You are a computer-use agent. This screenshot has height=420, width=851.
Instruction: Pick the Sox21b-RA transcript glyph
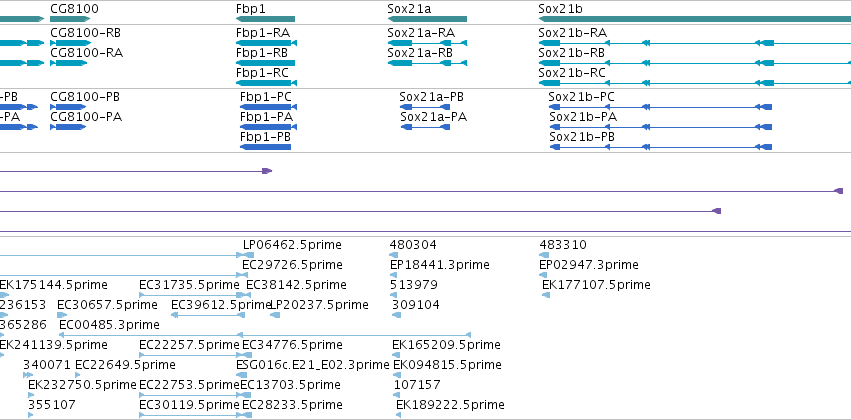coord(695,43)
